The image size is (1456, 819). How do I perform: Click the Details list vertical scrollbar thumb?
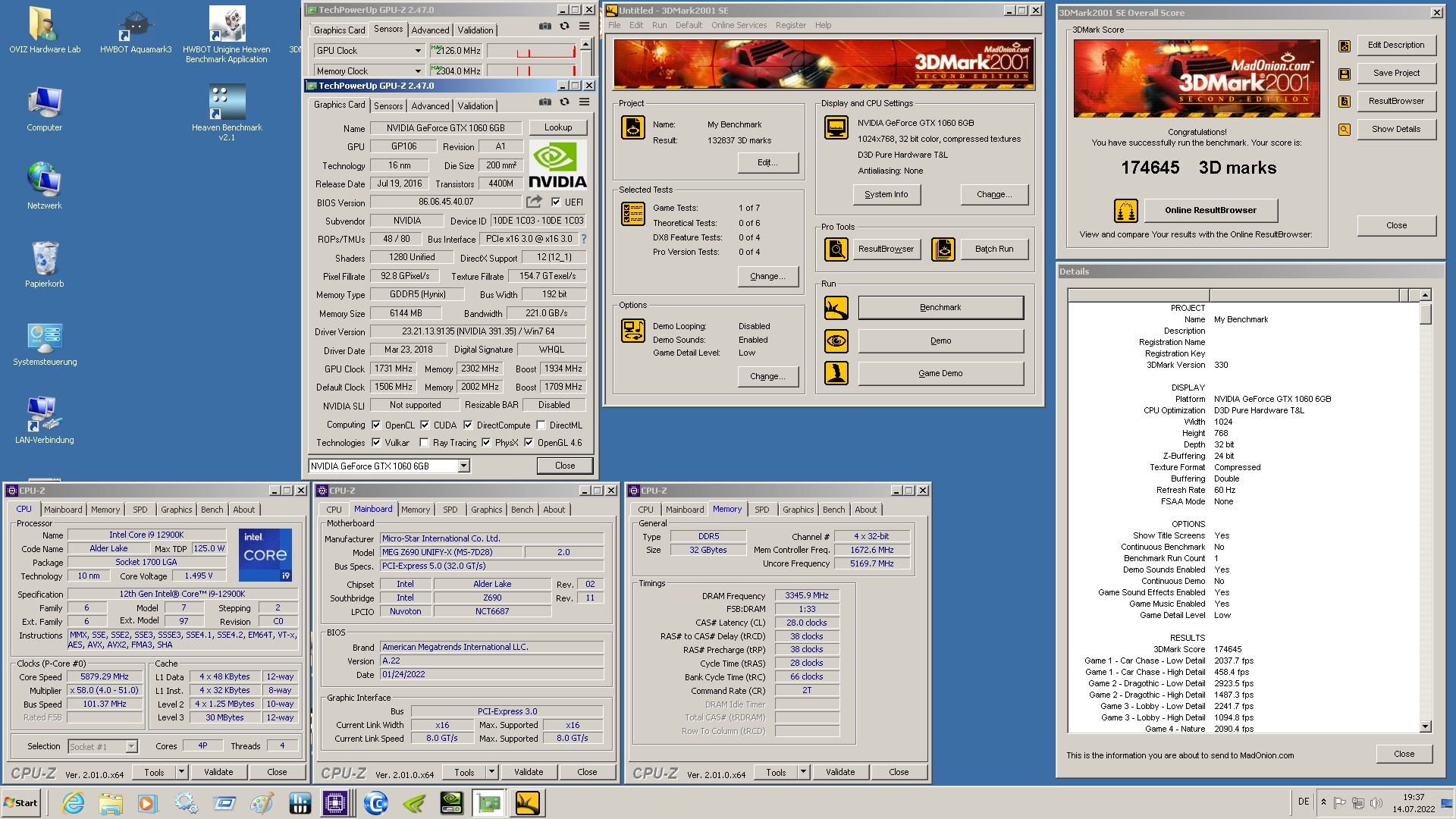click(x=1426, y=313)
